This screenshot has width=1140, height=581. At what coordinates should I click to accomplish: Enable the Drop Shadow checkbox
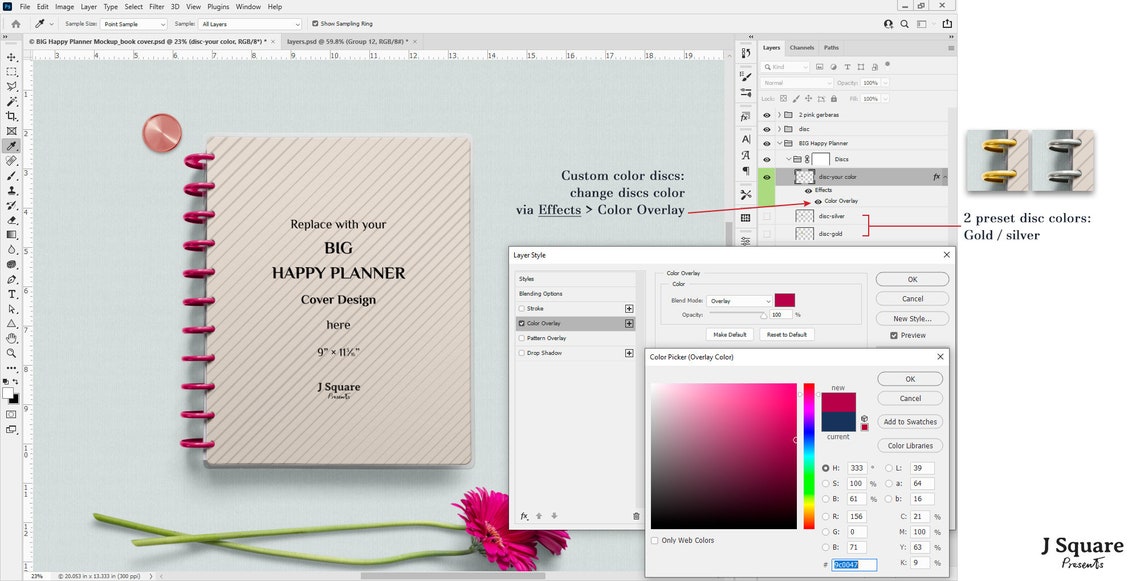tap(521, 353)
